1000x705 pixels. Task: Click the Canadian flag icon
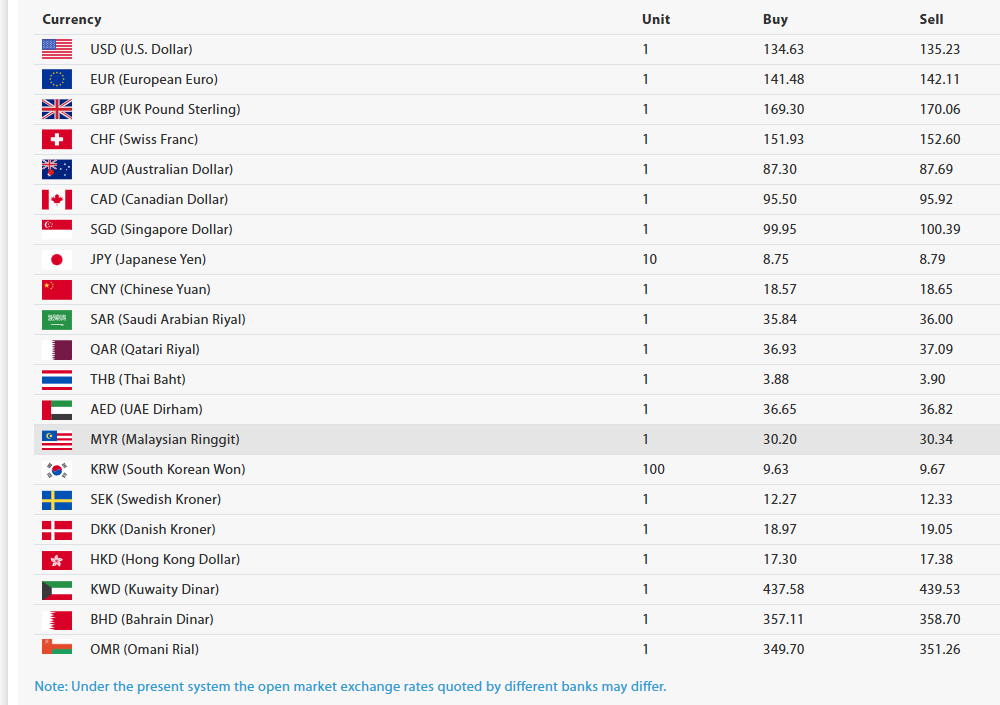57,199
